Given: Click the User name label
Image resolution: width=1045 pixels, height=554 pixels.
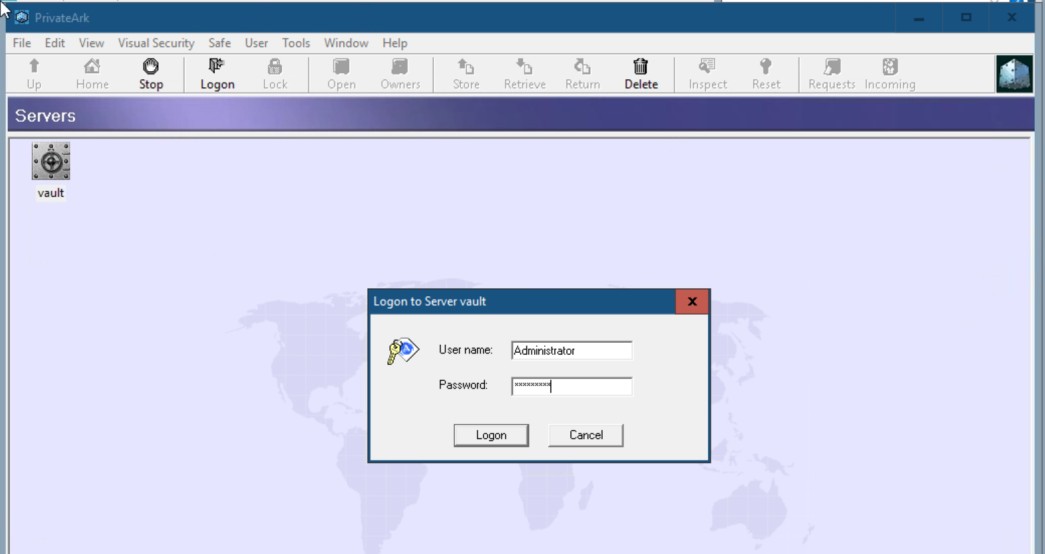Looking at the screenshot, I should [x=465, y=349].
